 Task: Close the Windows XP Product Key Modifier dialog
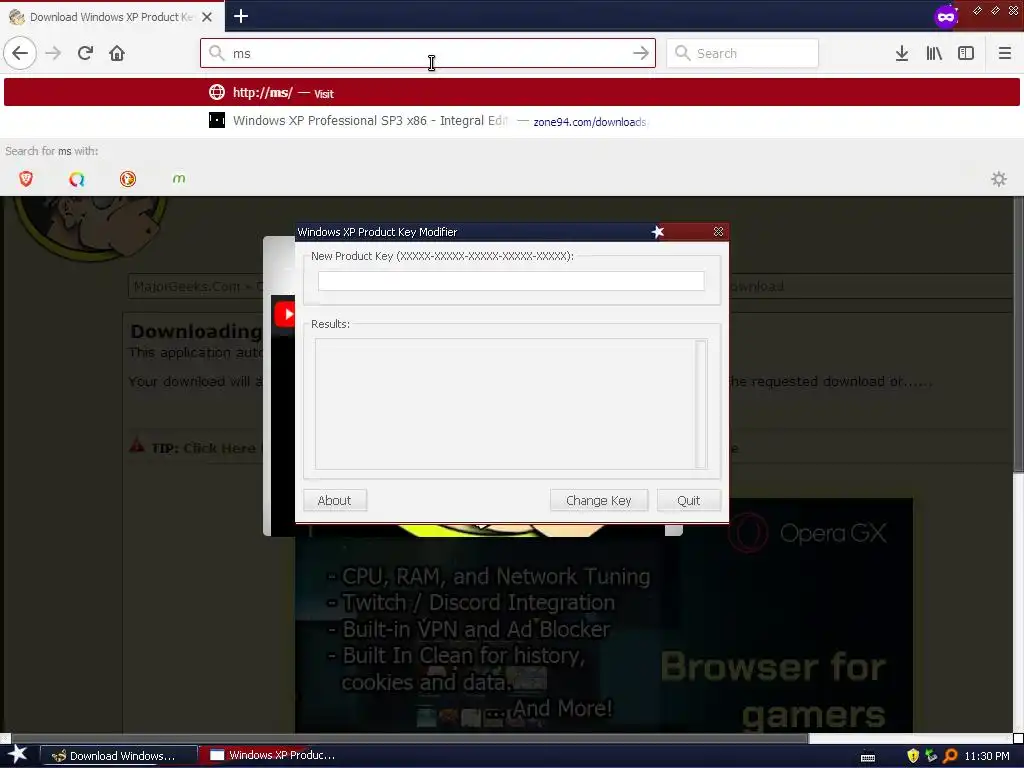point(718,232)
